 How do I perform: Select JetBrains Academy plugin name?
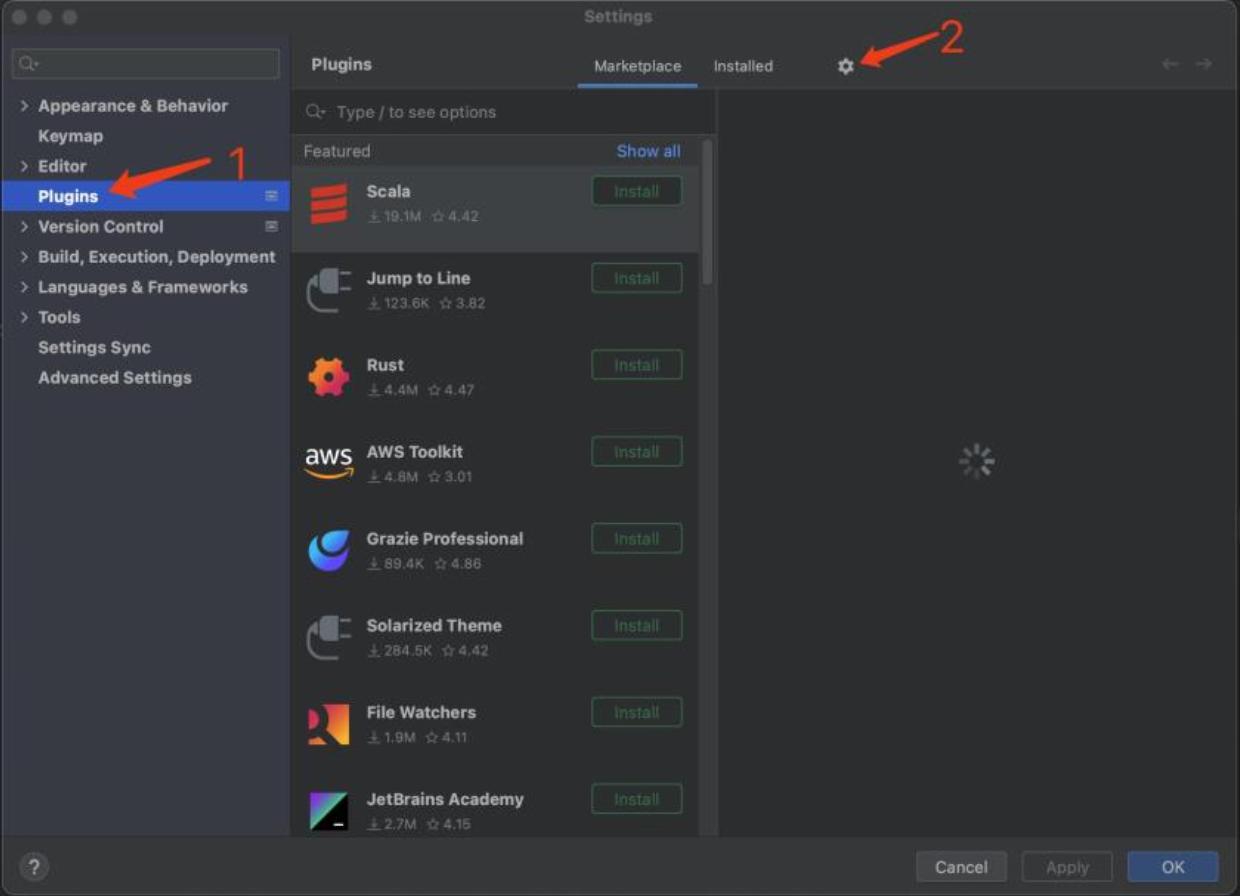pyautogui.click(x=445, y=800)
